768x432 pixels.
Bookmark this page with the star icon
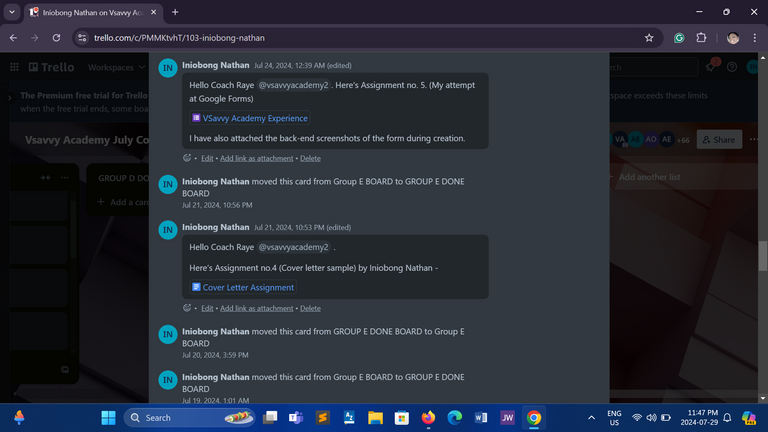pos(649,38)
